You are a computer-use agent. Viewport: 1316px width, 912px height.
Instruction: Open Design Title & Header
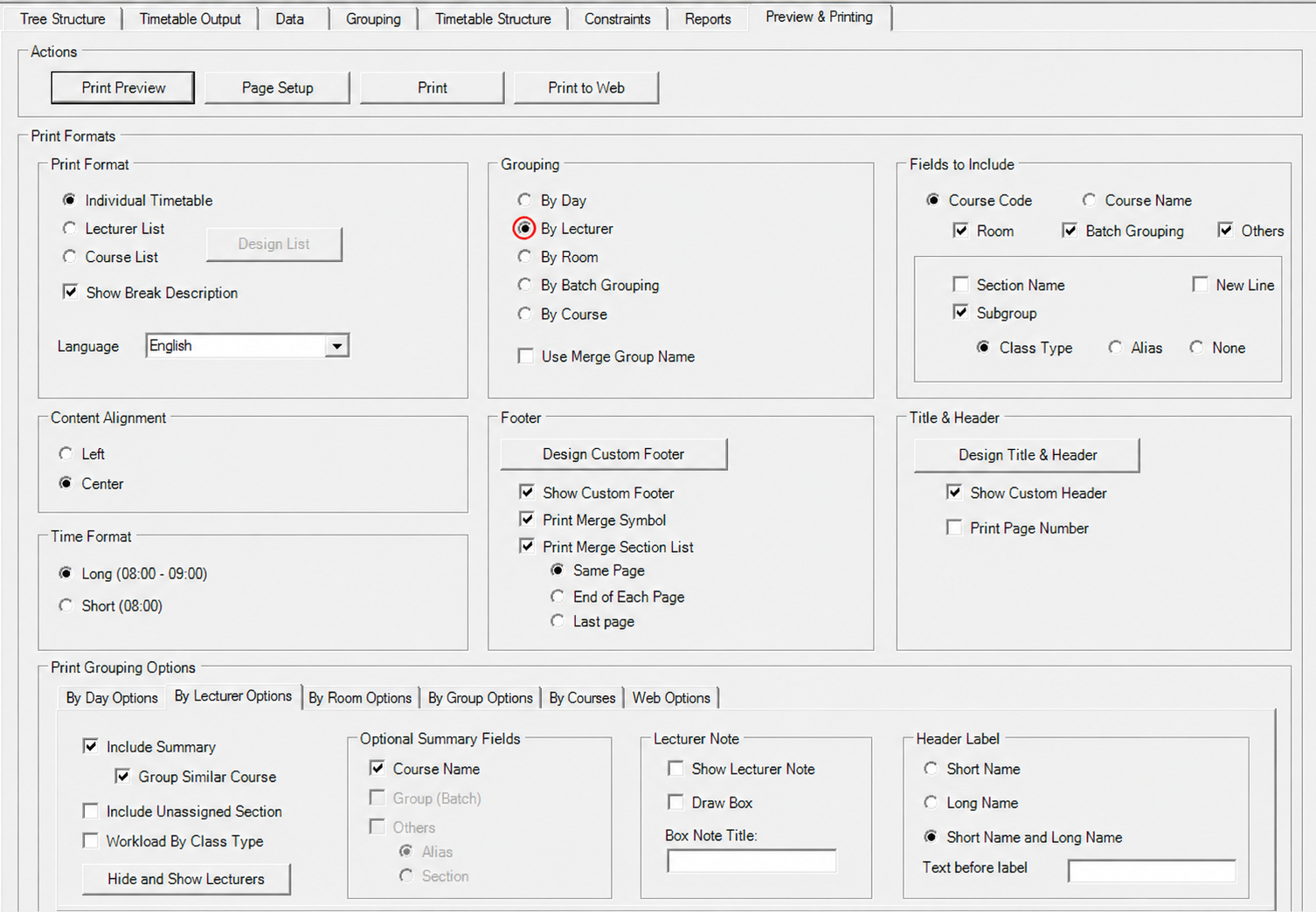point(1028,455)
